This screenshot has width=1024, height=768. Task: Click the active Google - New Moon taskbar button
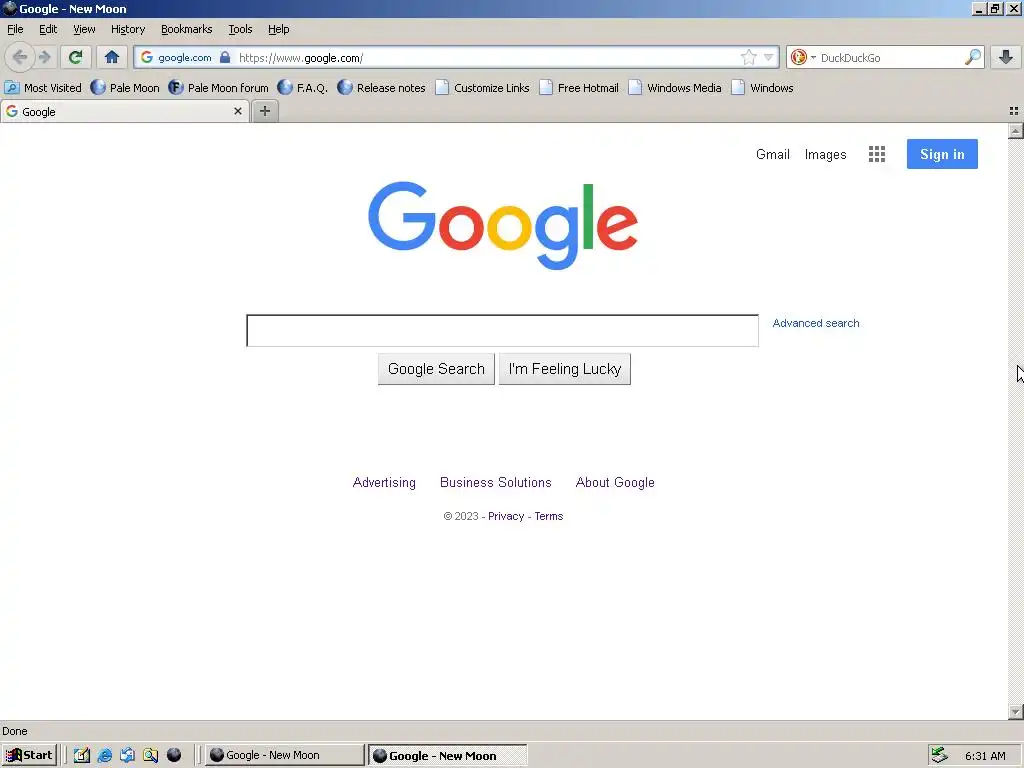pyautogui.click(x=447, y=755)
